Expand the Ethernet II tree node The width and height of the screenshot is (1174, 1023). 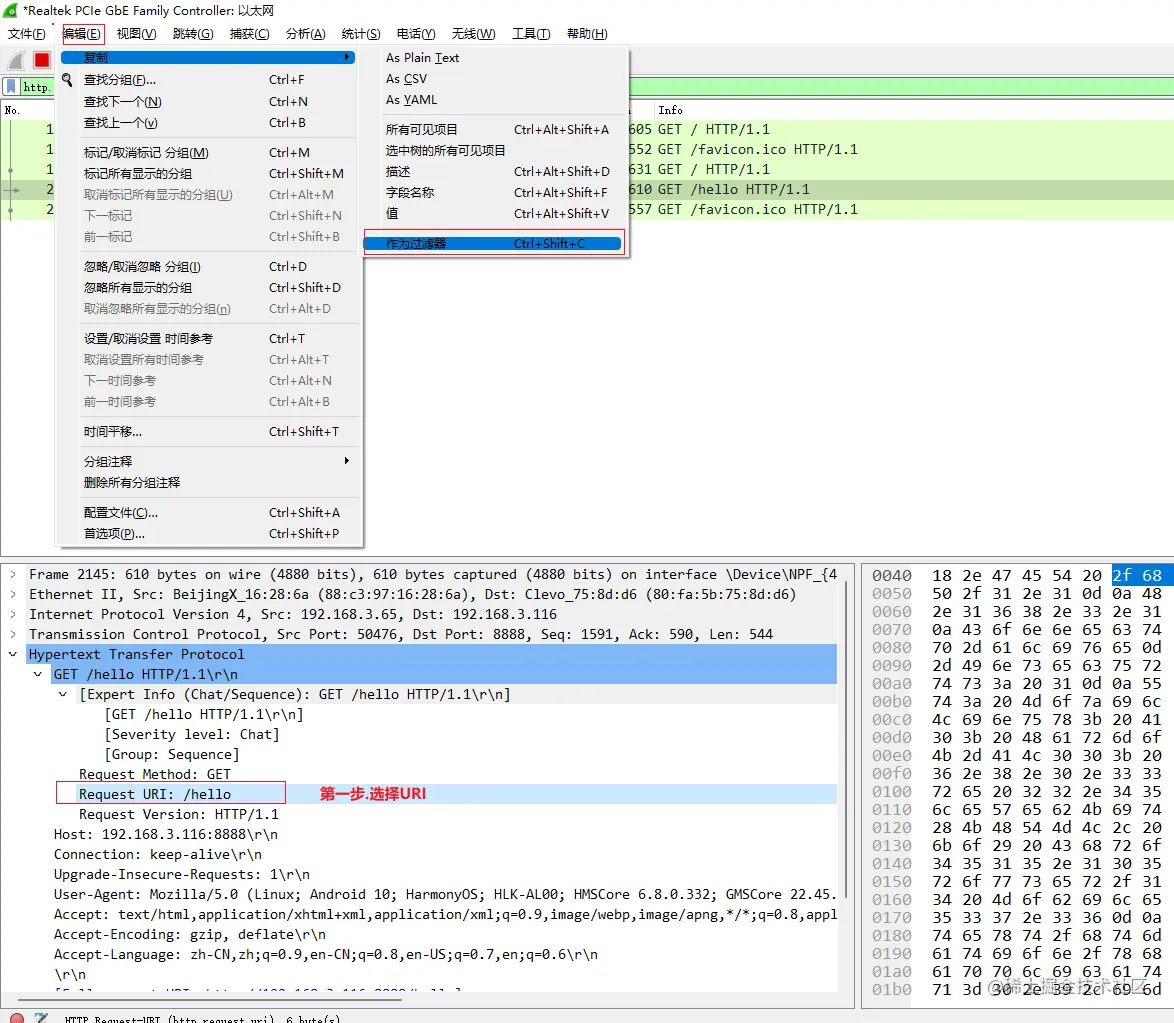tap(13, 595)
